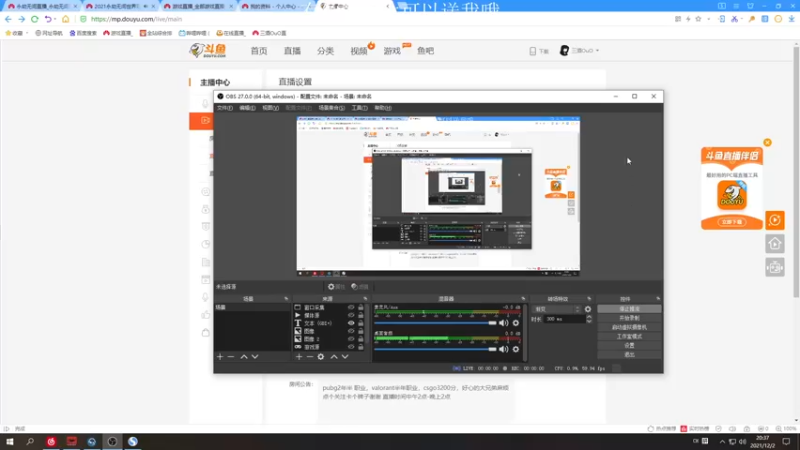Open the Edit menu in OBS
Image resolution: width=800 pixels, height=450 pixels.
click(247, 108)
